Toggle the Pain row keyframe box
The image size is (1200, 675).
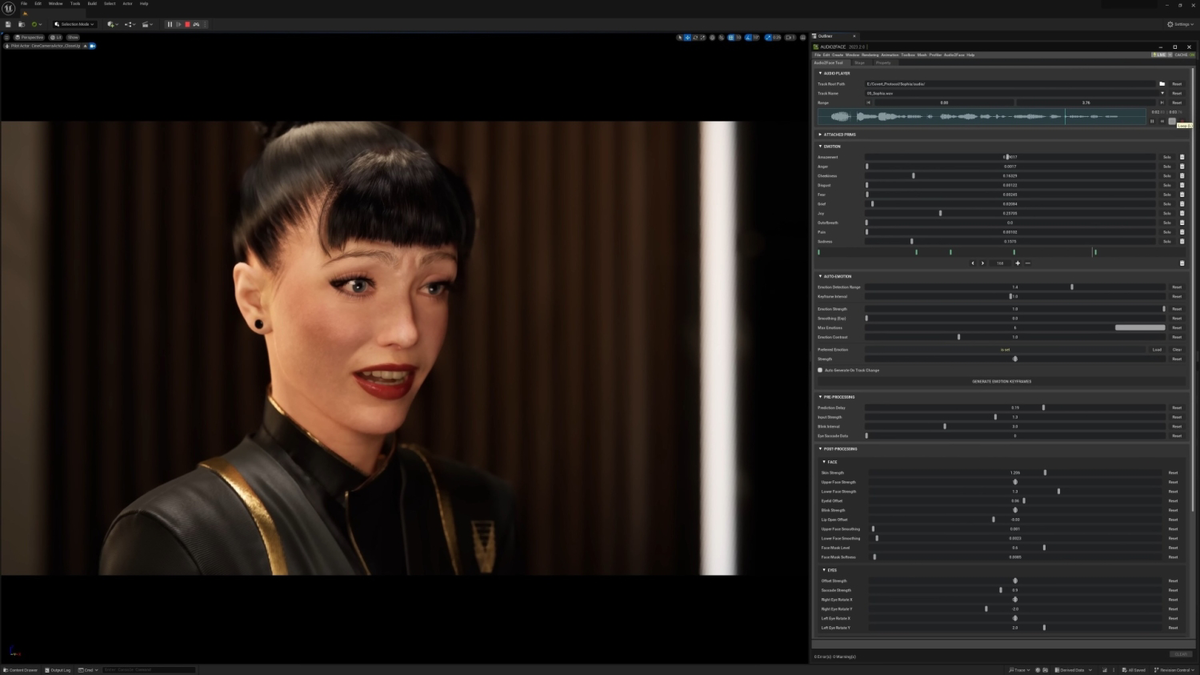[x=1182, y=232]
